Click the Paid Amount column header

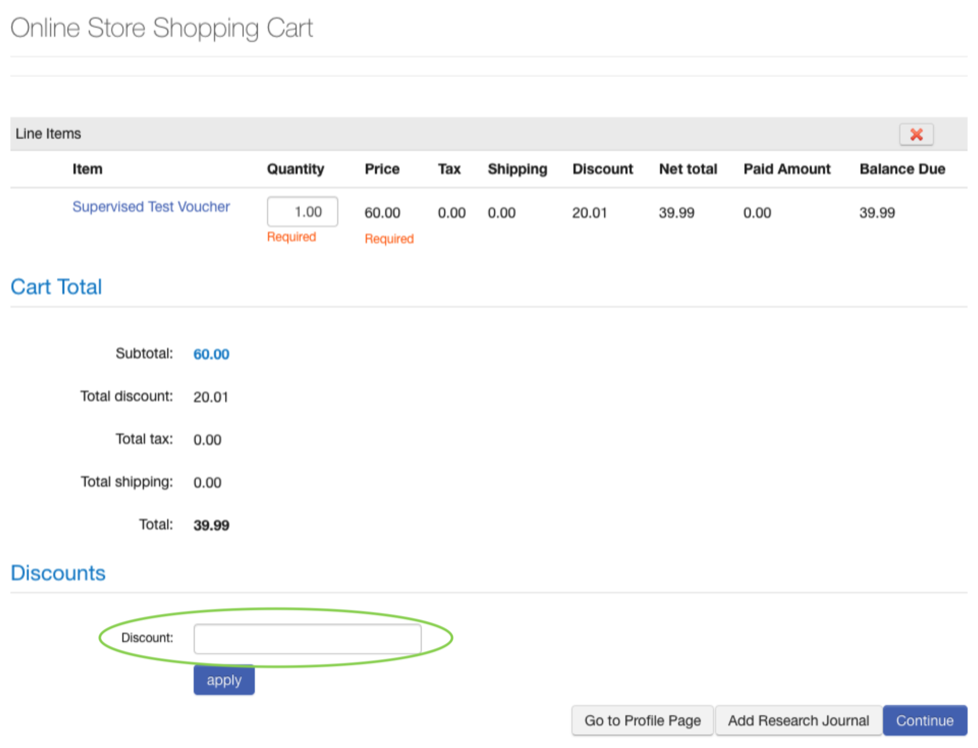[x=787, y=169]
